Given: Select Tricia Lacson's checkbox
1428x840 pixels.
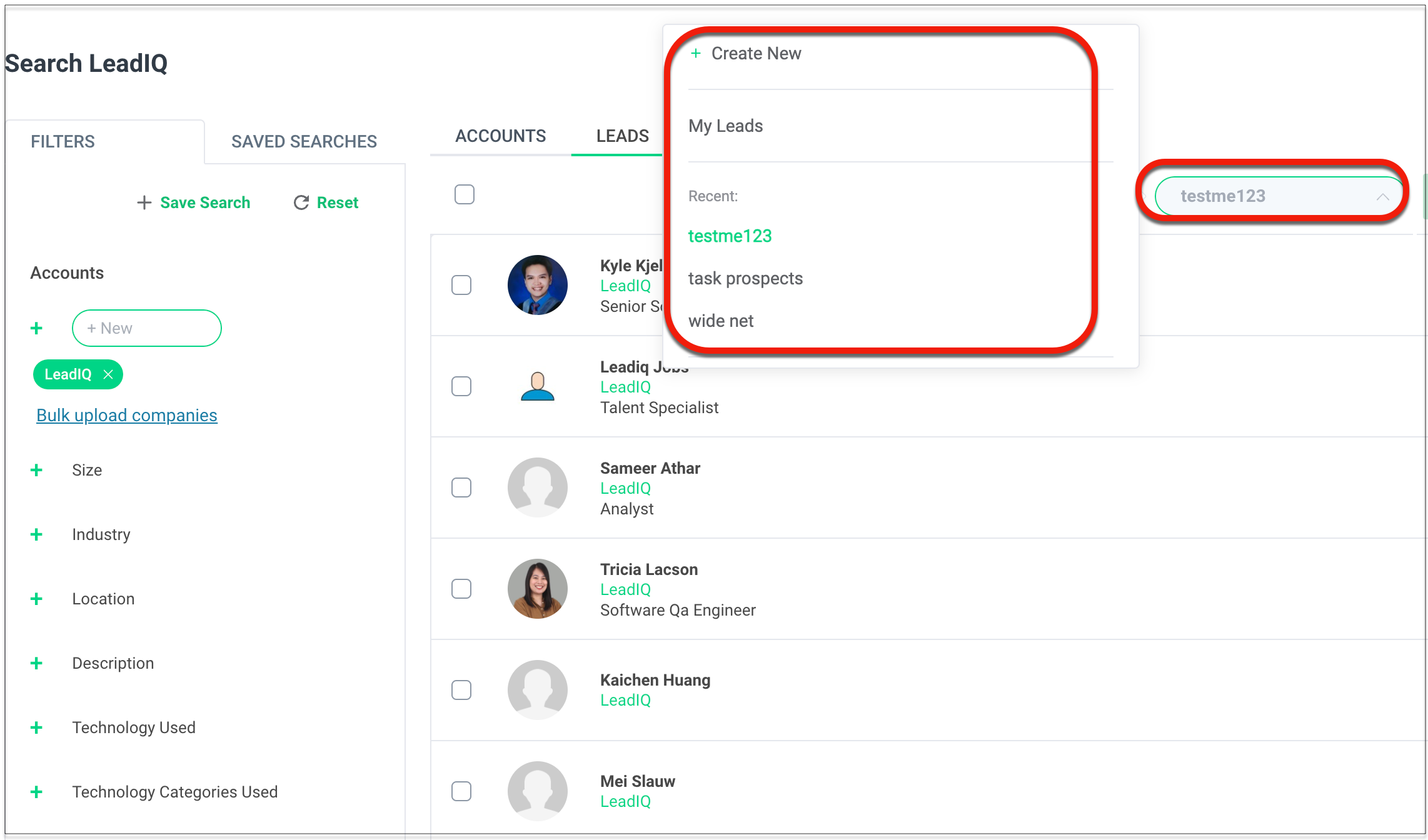Looking at the screenshot, I should coord(461,588).
